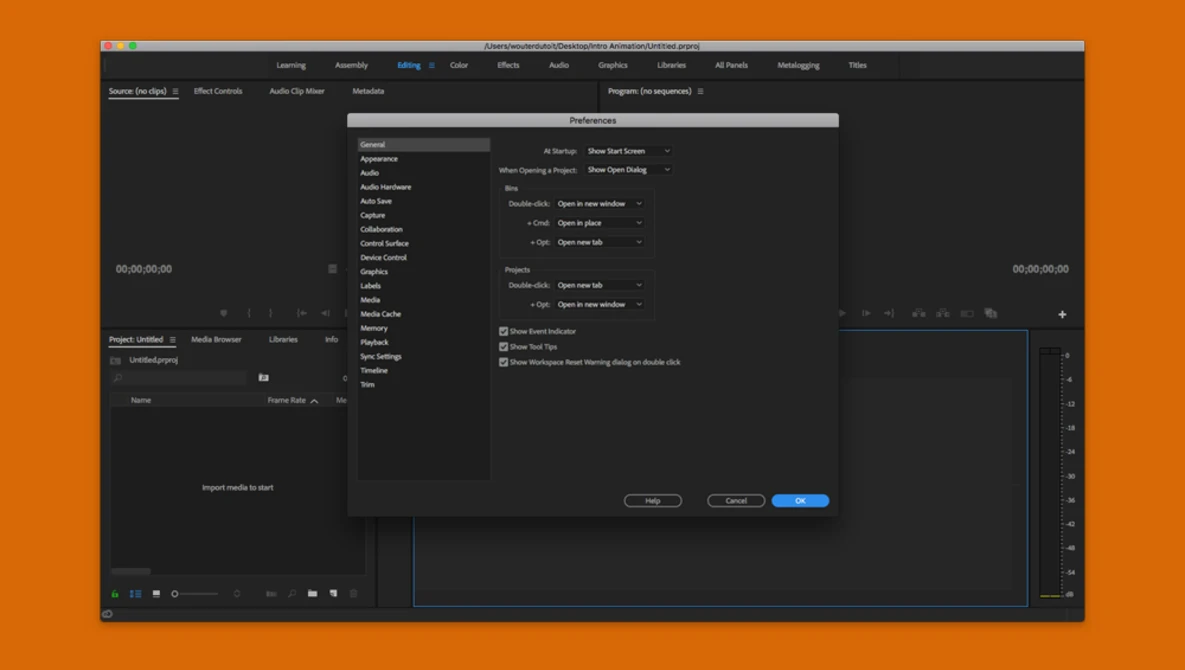This screenshot has width=1185, height=670.
Task: Click the Create New Search Bin icon
Action: (x=263, y=378)
